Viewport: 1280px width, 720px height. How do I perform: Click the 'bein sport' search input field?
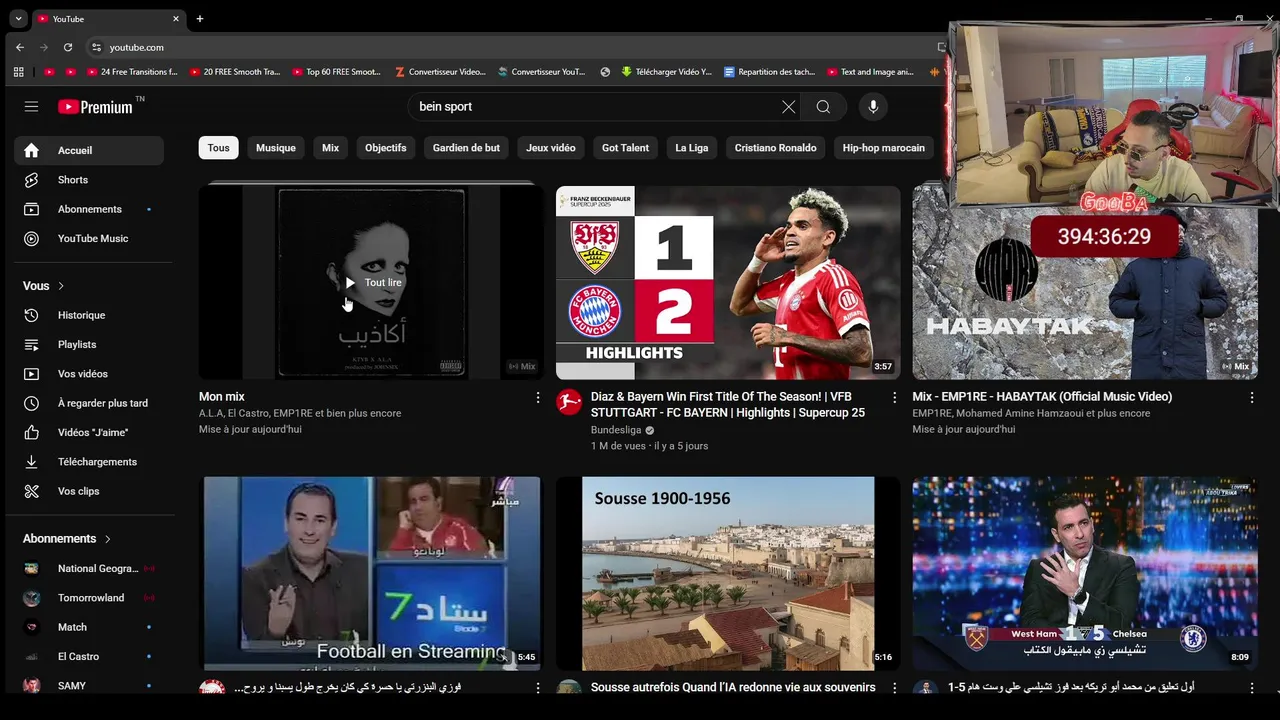pyautogui.click(x=595, y=107)
